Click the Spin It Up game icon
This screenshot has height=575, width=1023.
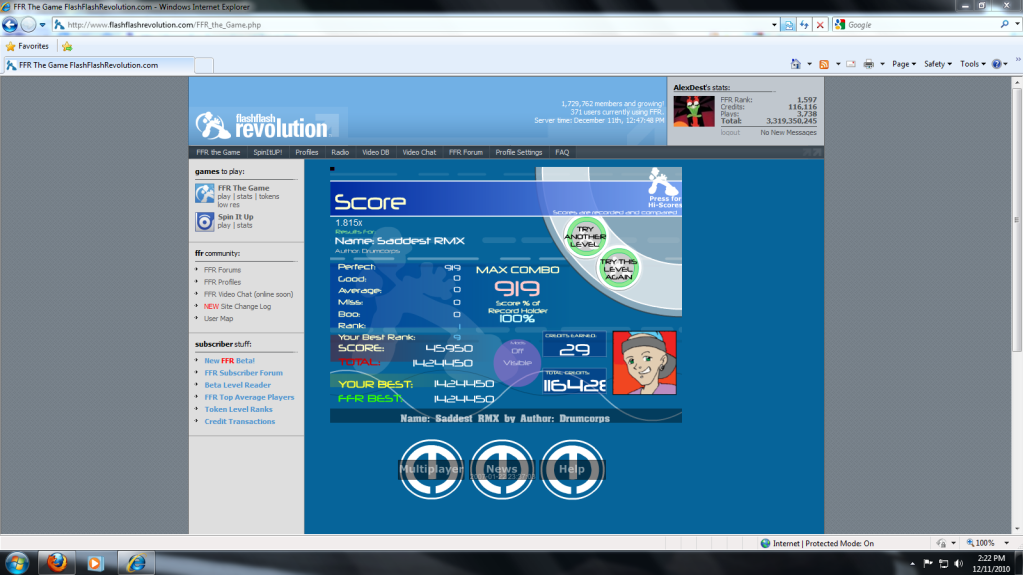click(204, 221)
